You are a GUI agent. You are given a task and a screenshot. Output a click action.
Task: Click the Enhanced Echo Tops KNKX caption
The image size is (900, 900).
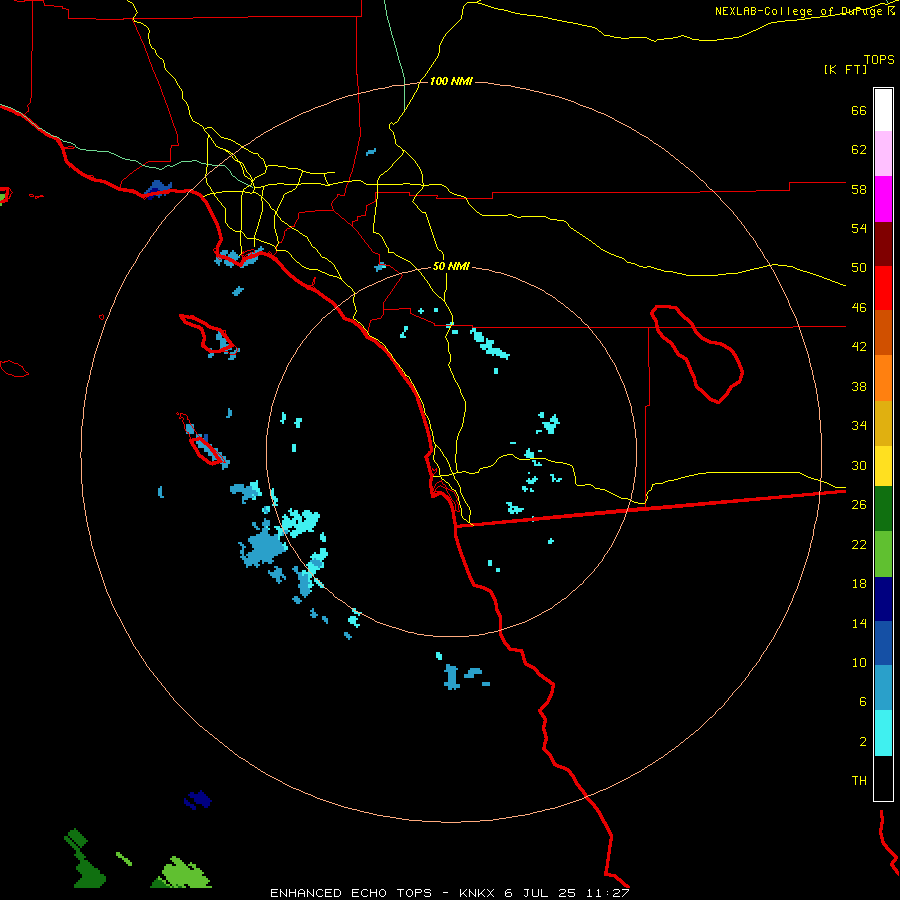tap(449, 893)
